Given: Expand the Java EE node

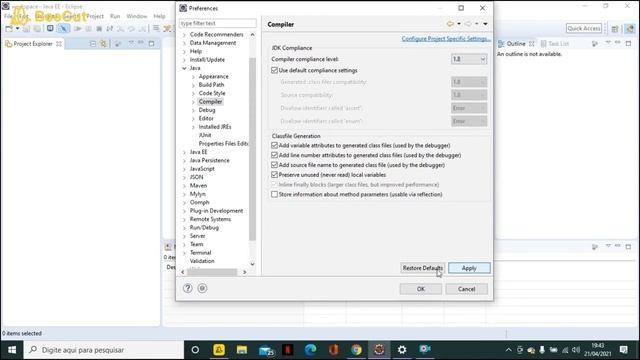Looking at the screenshot, I should [x=184, y=152].
